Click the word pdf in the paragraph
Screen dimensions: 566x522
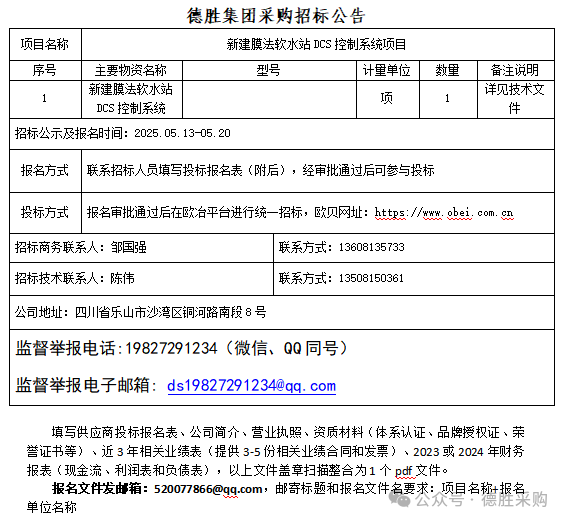tap(403, 471)
